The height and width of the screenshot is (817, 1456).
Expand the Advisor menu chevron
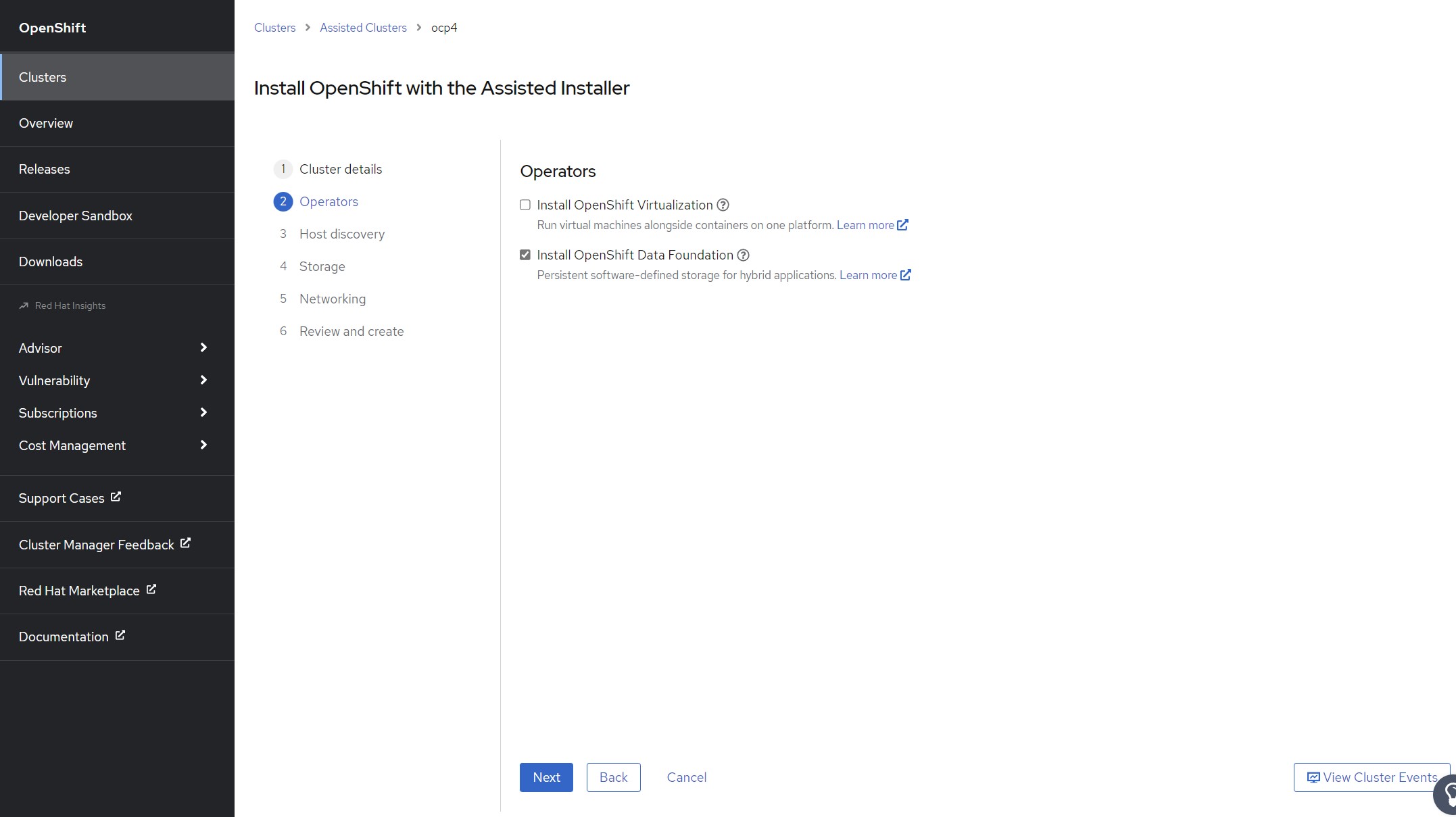(203, 347)
